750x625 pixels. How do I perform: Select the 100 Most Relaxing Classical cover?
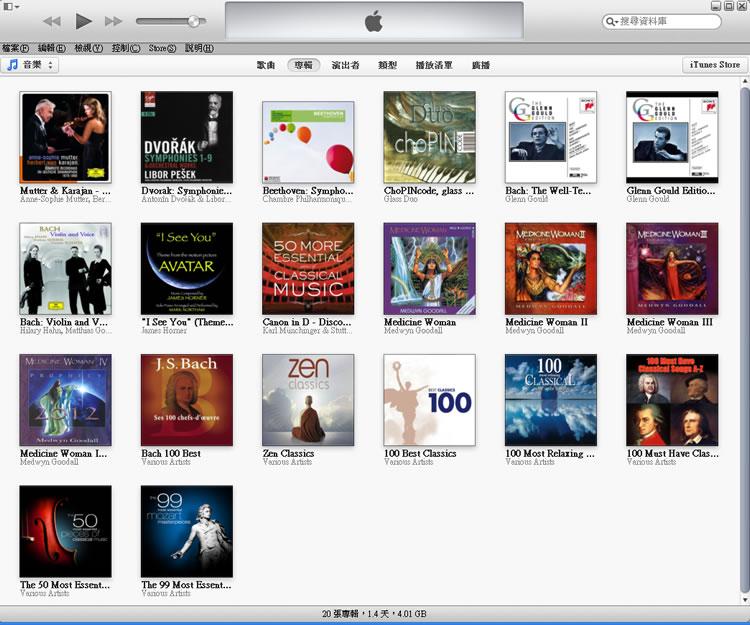pyautogui.click(x=551, y=400)
